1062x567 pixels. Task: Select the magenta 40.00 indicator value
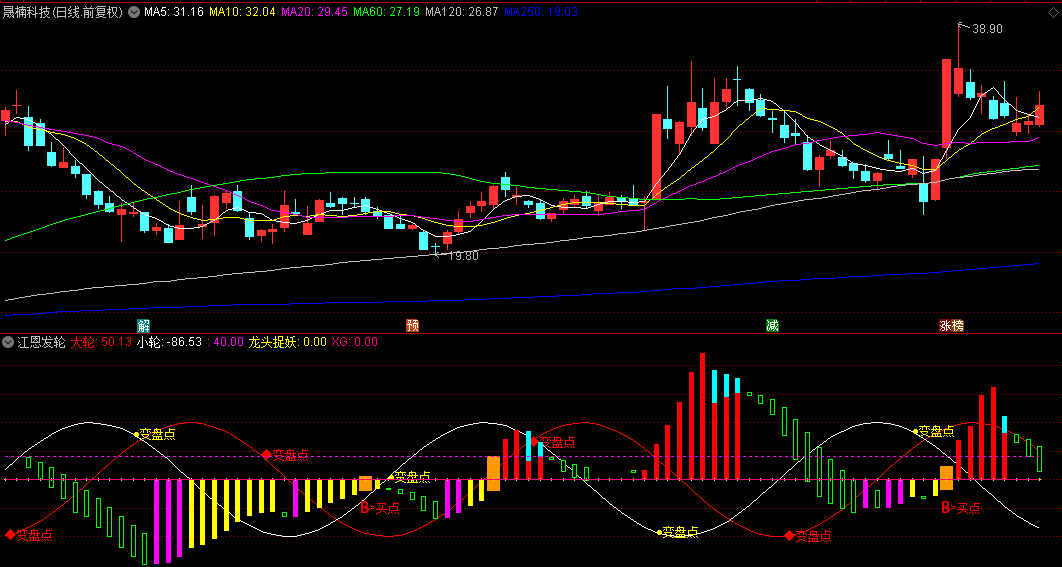(x=226, y=342)
